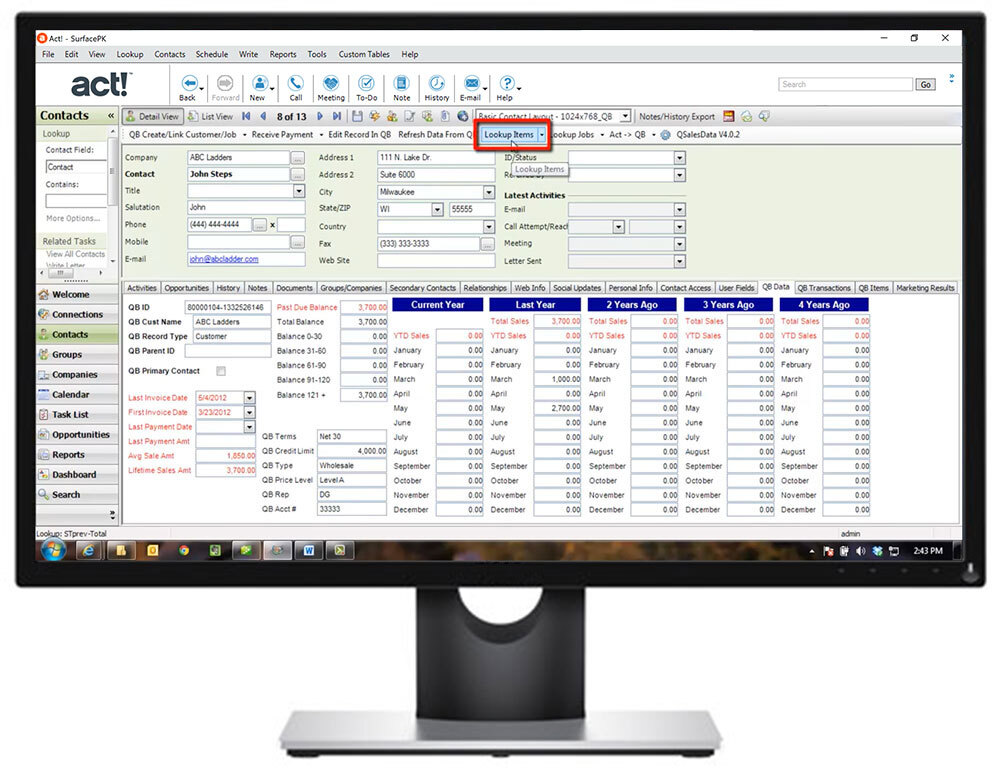
Task: Open Opportunities in the navigation sidebar
Action: 77,435
